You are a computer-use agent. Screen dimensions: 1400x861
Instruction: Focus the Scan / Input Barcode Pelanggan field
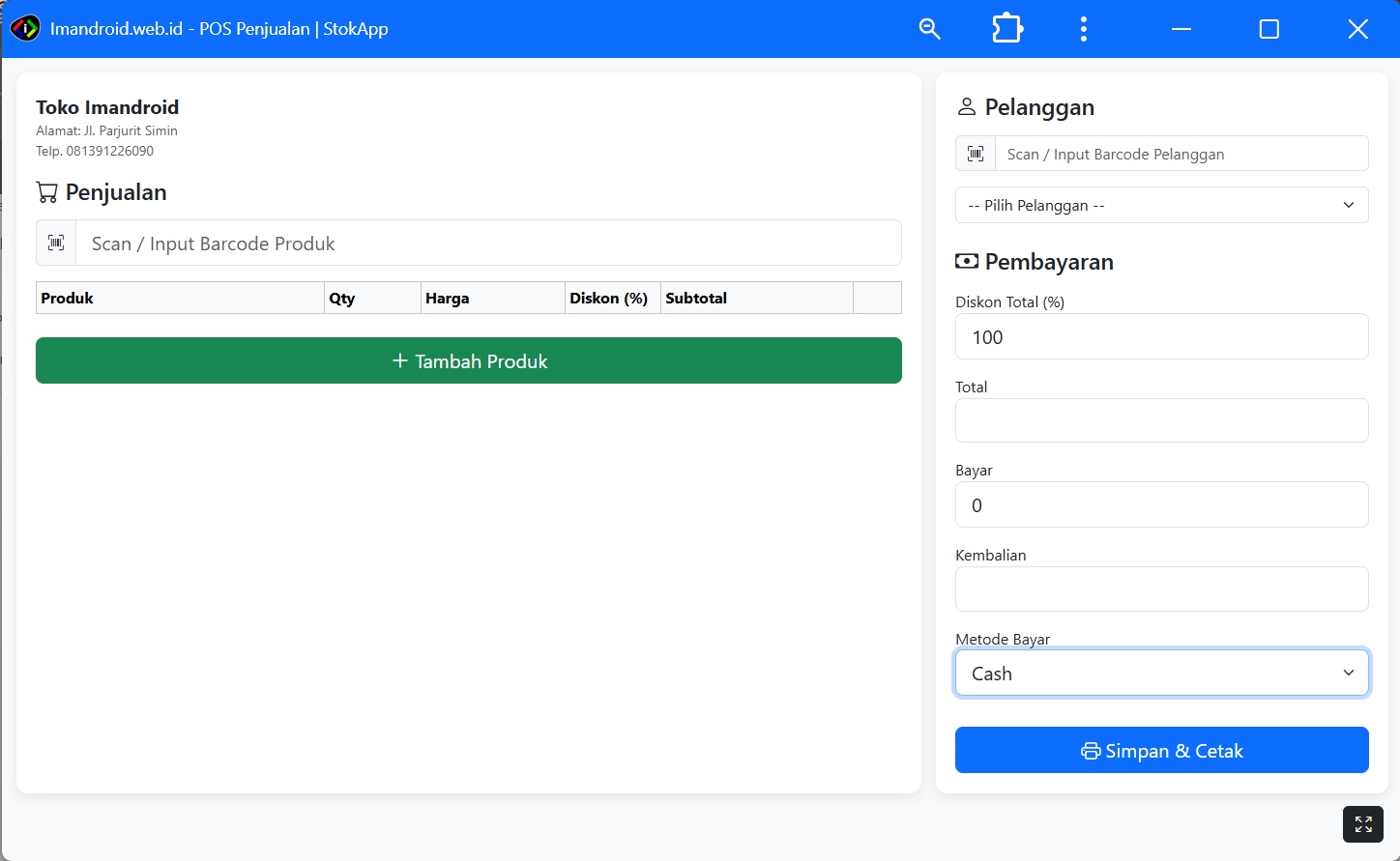click(1181, 154)
